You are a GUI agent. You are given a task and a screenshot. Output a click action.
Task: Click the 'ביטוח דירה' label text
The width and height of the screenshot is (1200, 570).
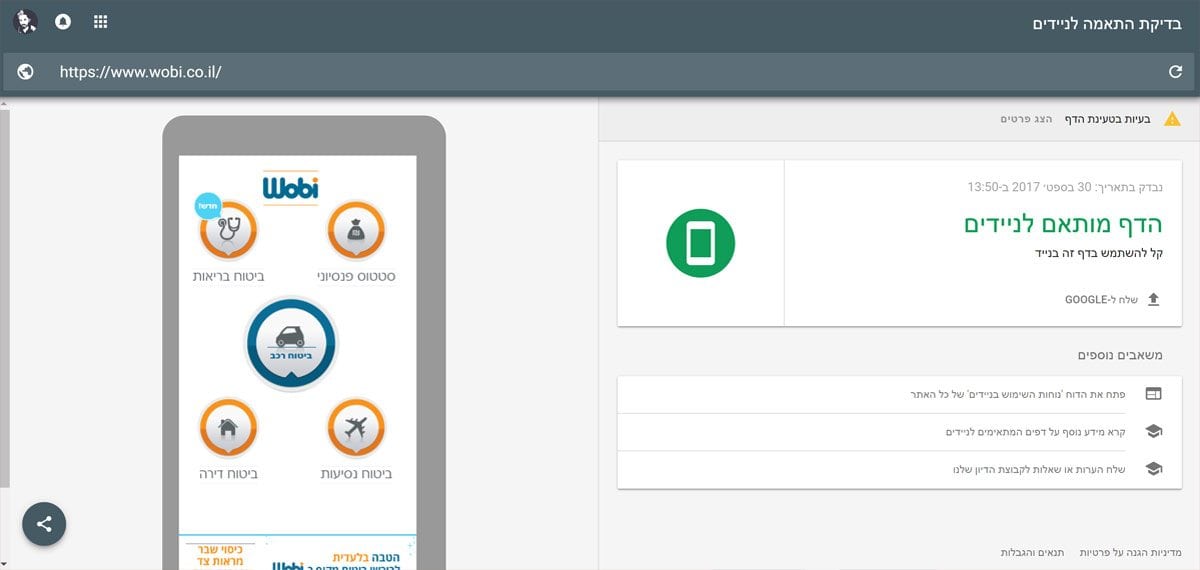(x=228, y=473)
